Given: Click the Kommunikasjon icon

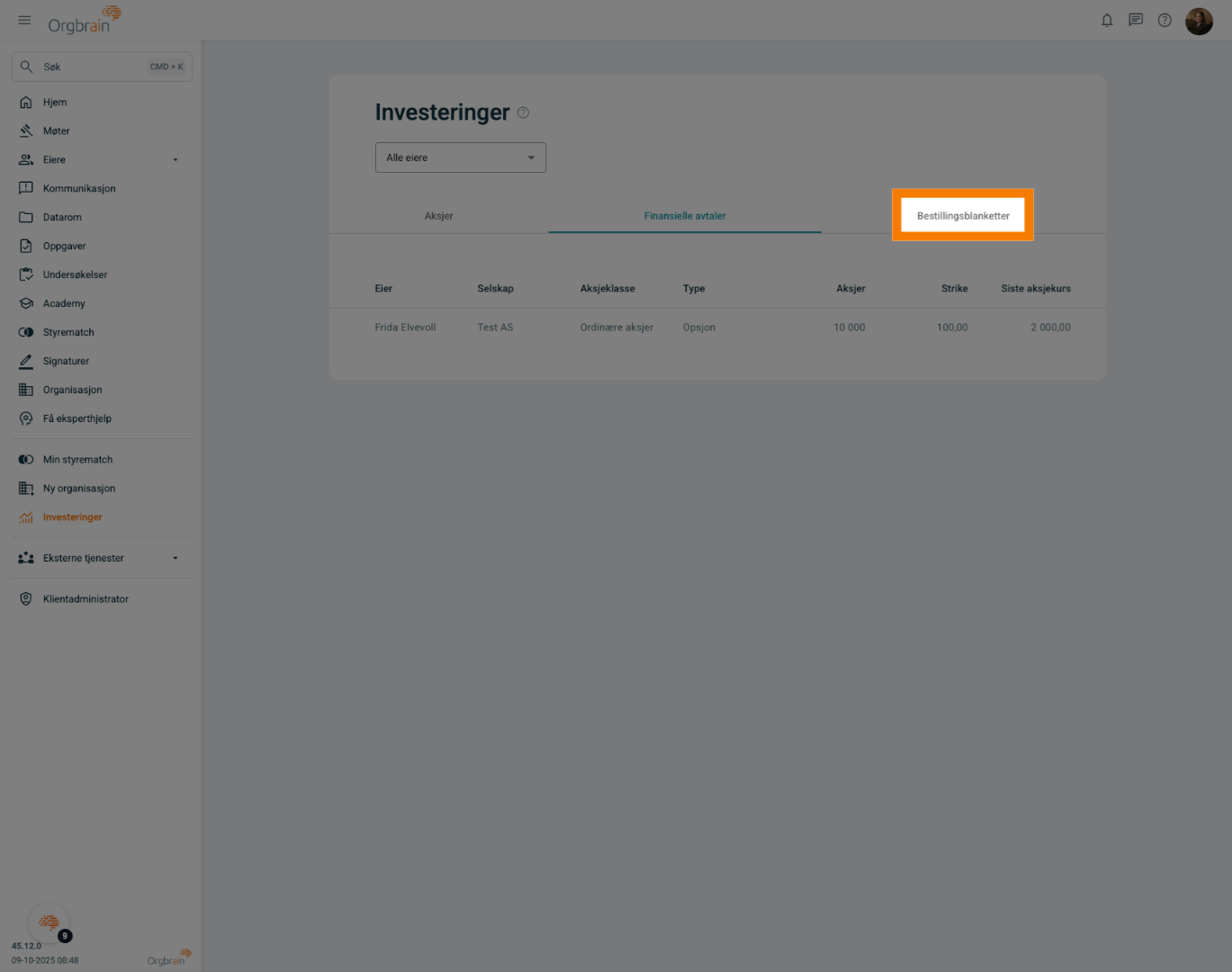Looking at the screenshot, I should [x=26, y=189].
